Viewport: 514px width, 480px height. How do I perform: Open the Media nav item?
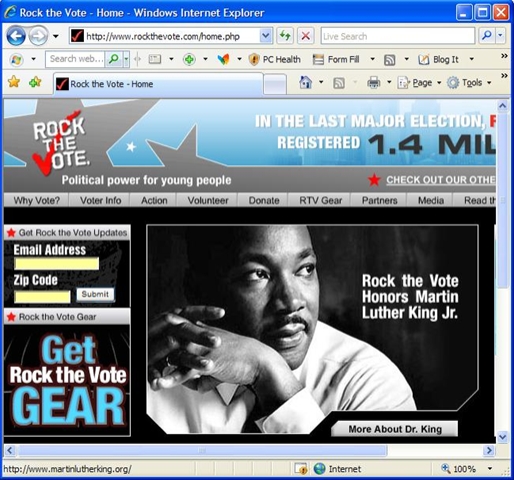pyautogui.click(x=431, y=200)
